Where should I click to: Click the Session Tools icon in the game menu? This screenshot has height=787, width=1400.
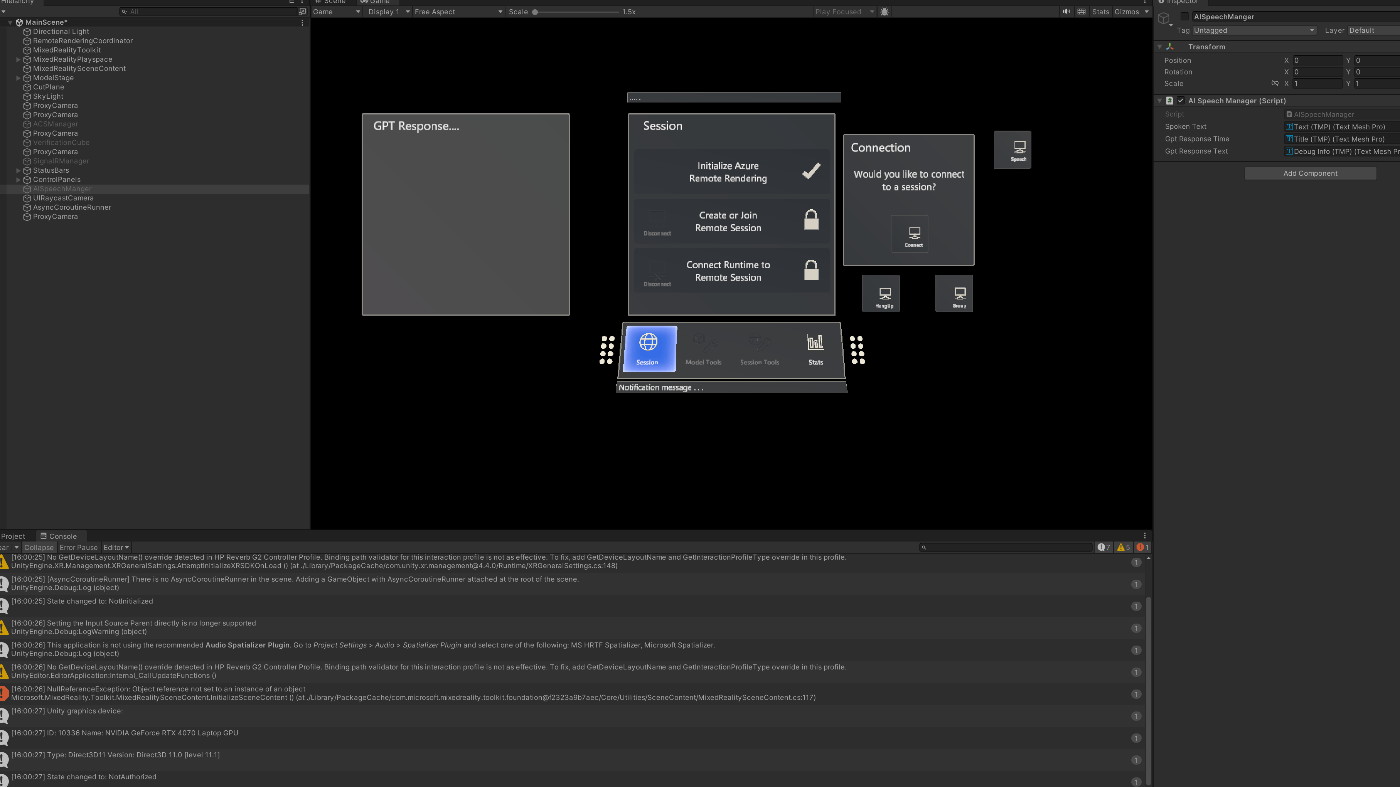pyautogui.click(x=759, y=343)
